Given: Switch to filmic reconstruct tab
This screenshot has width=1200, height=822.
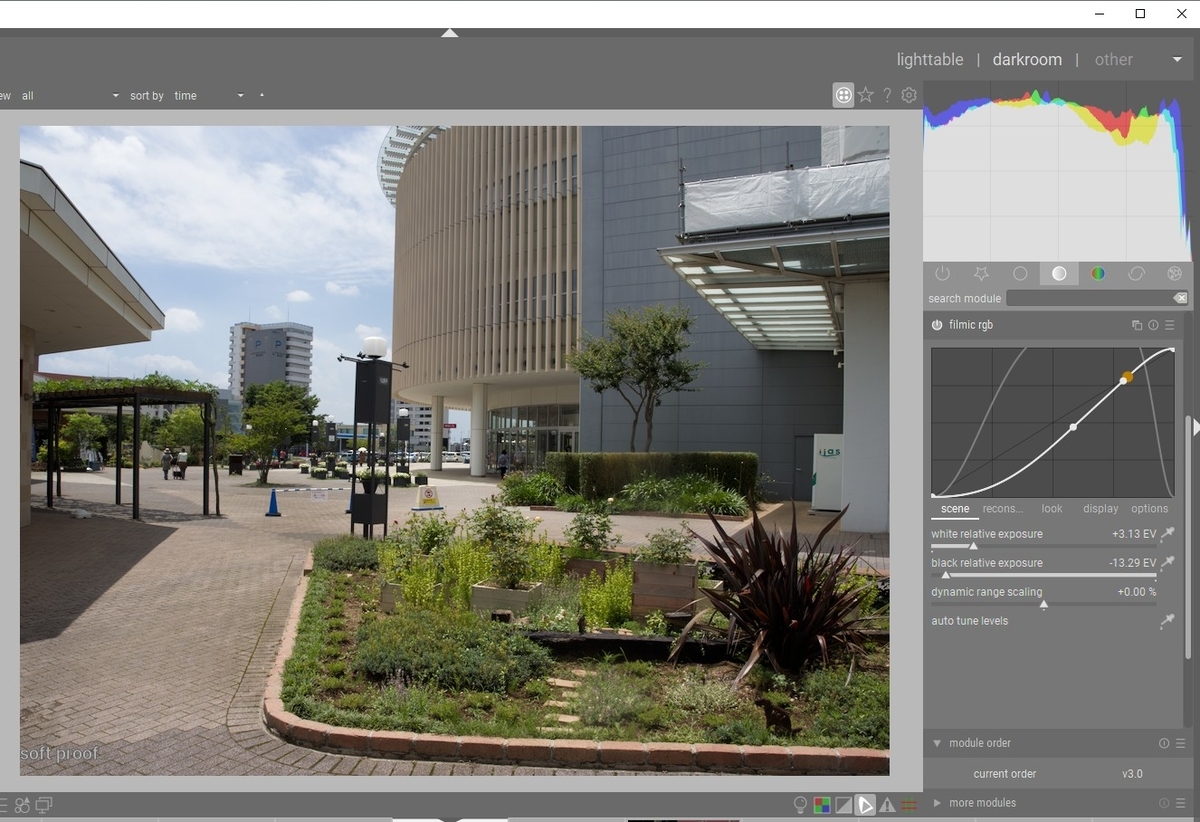Looking at the screenshot, I should coord(1003,509).
